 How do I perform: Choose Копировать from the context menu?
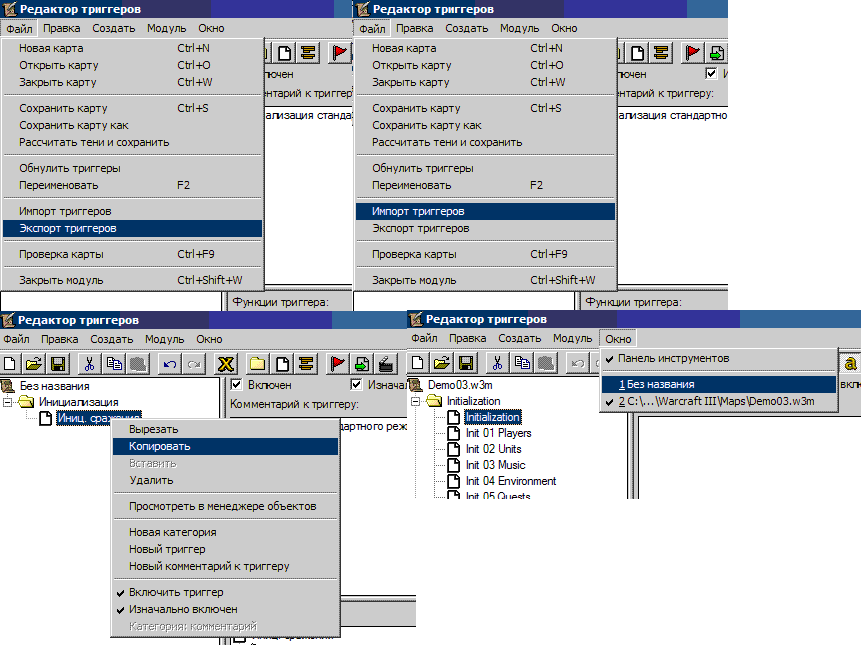tap(159, 446)
